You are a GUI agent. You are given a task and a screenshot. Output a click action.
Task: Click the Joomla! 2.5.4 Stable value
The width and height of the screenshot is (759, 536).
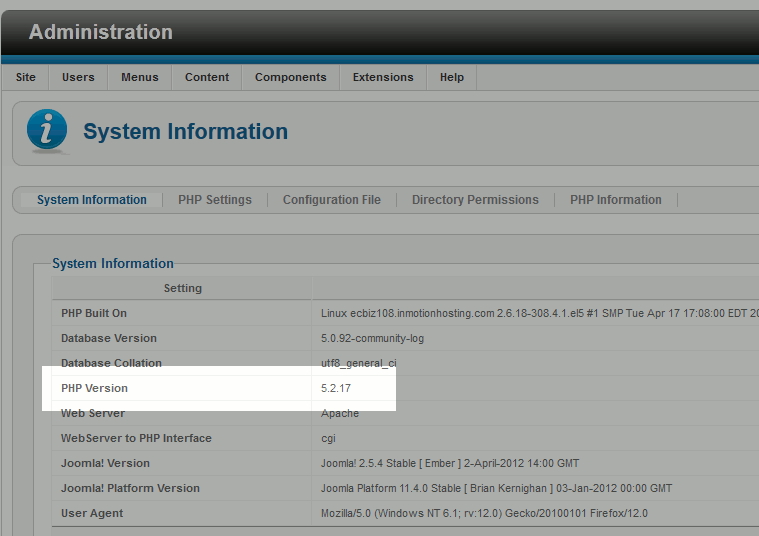(450, 463)
